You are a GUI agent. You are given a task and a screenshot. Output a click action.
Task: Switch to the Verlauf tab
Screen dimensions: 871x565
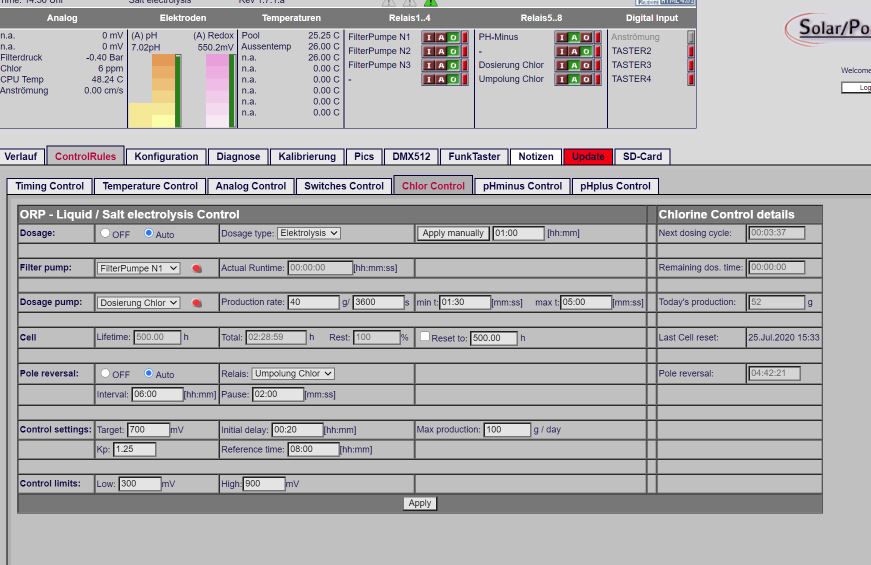tap(21, 157)
